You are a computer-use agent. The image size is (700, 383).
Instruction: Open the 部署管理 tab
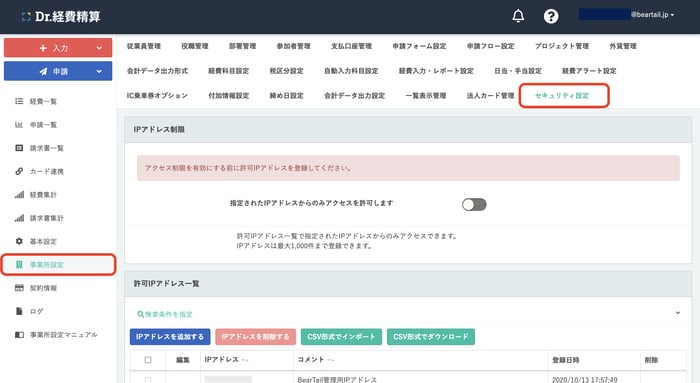point(242,46)
